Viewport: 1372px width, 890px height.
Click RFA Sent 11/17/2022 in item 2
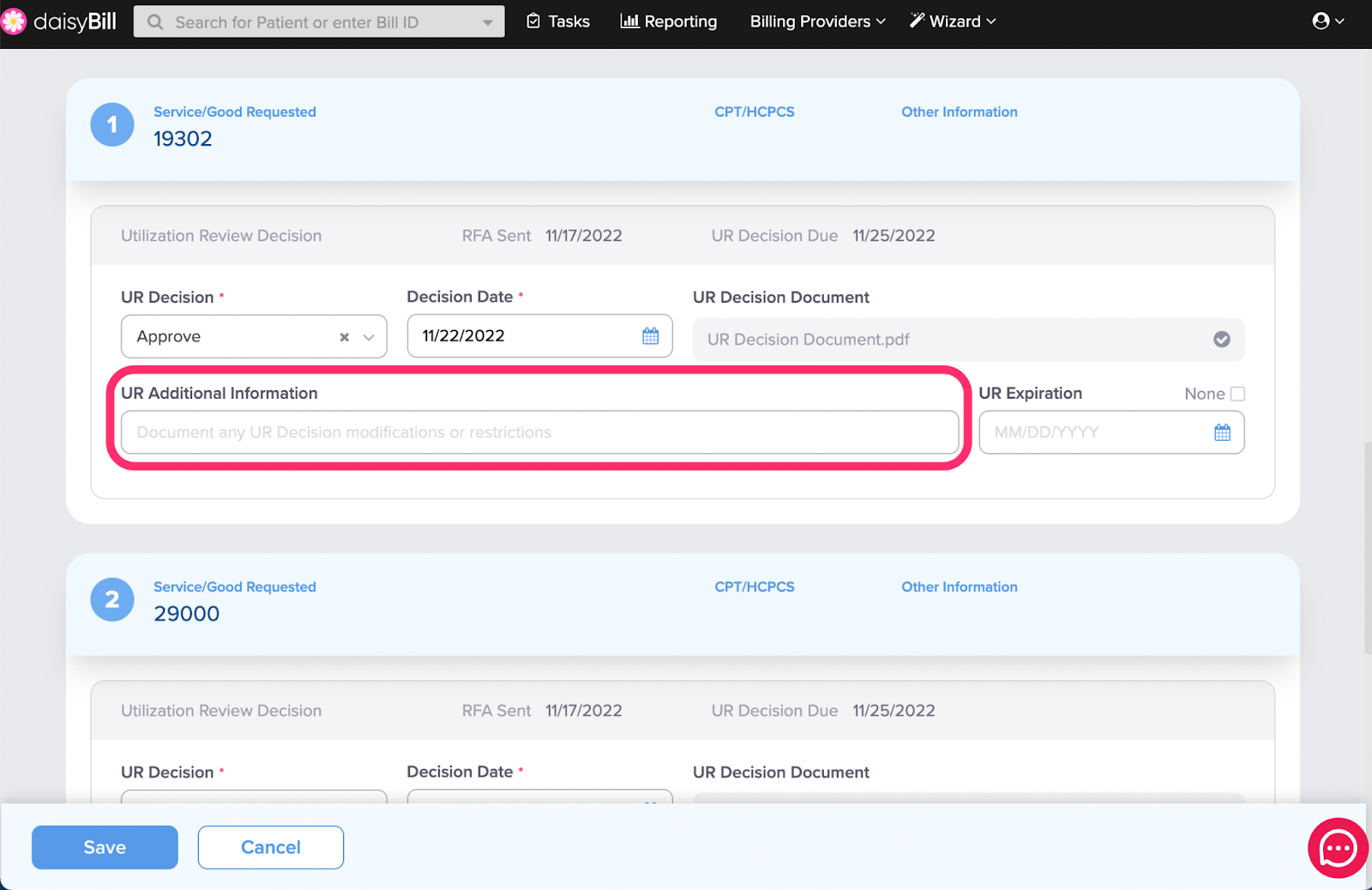pos(542,711)
